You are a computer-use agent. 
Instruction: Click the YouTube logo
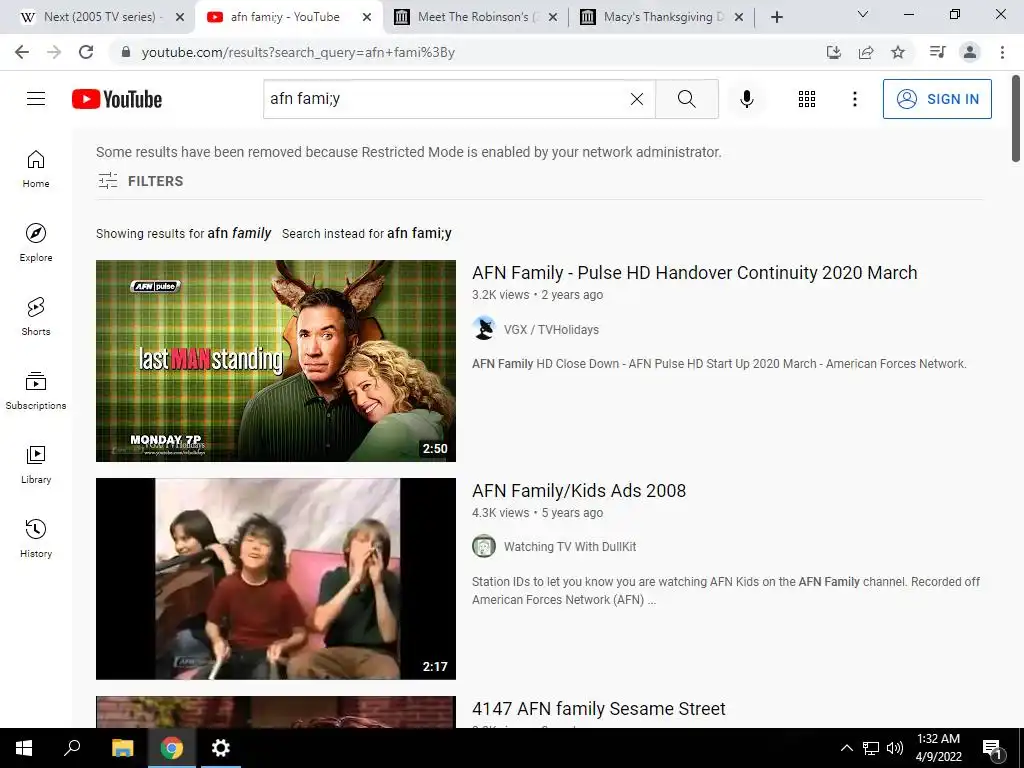point(117,99)
